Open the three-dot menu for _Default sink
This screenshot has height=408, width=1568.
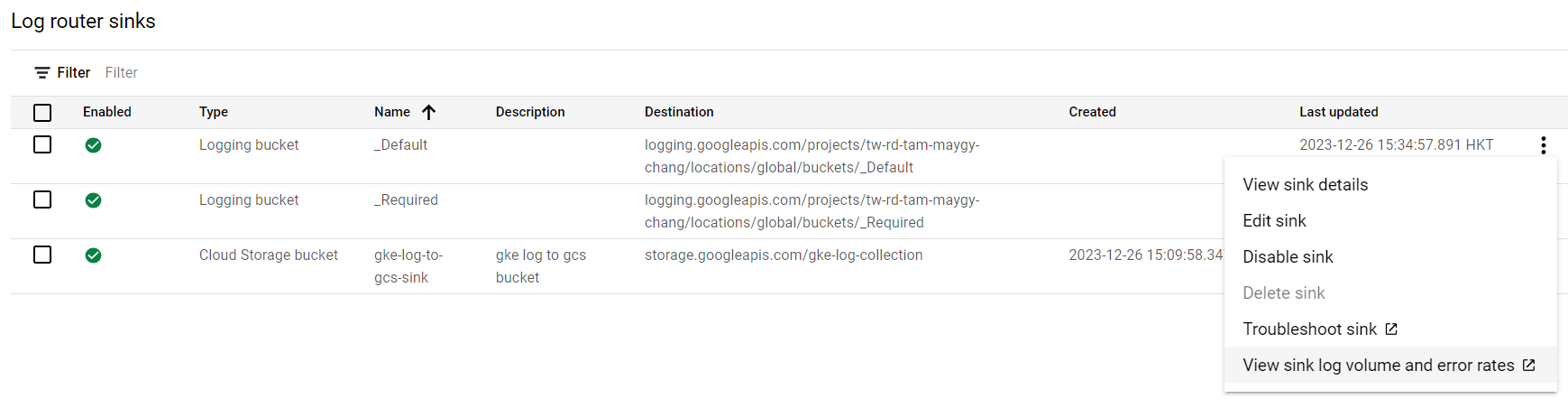pyautogui.click(x=1543, y=145)
